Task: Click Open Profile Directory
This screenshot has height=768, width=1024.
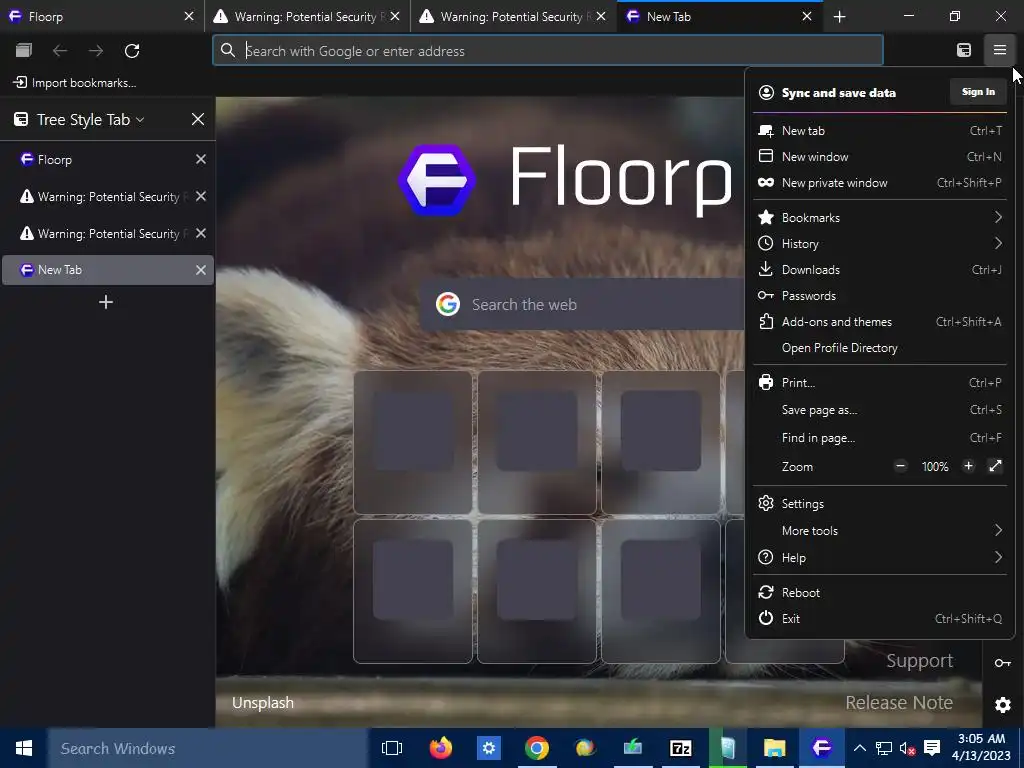Action: (880, 348)
